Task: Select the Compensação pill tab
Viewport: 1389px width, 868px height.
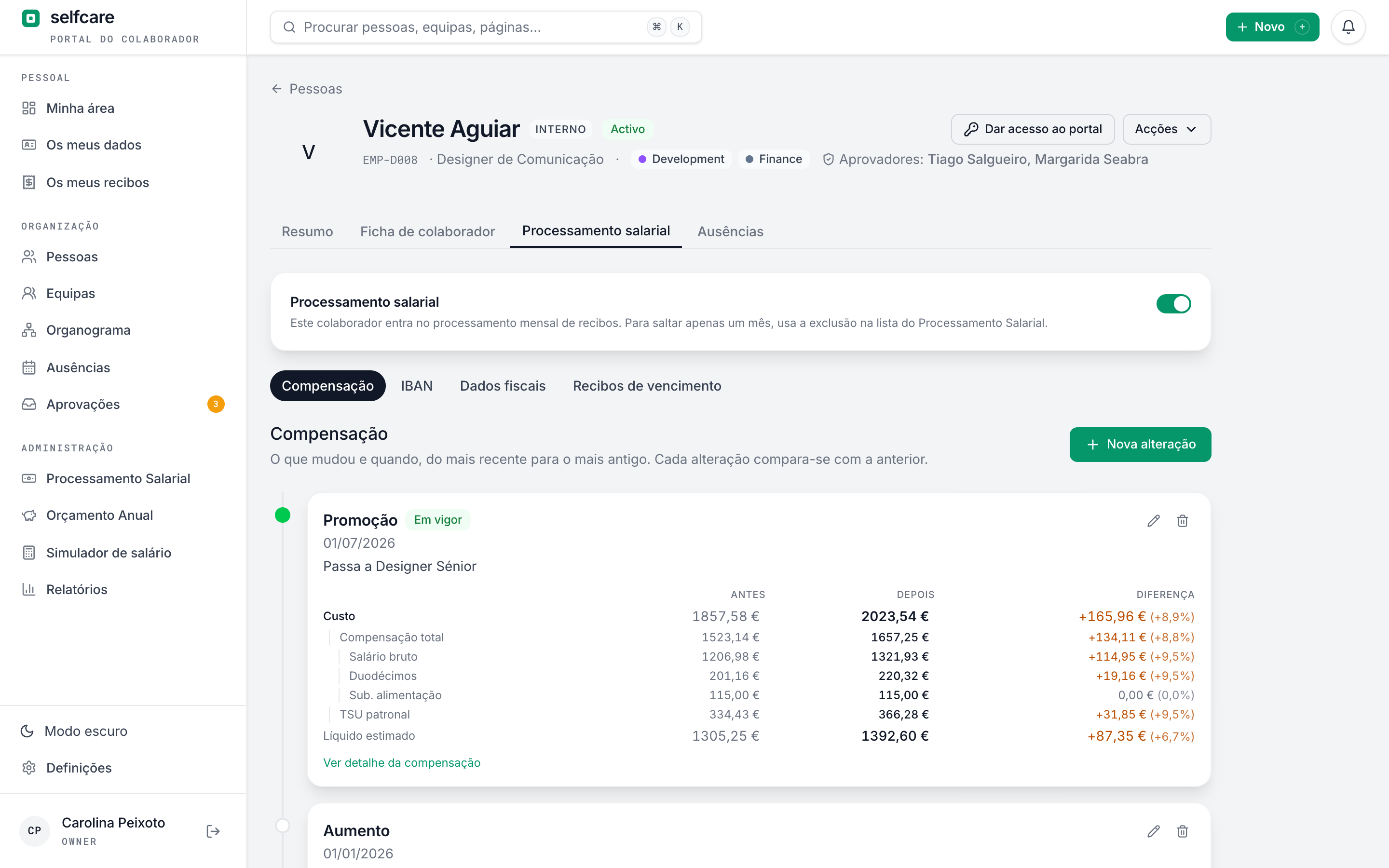Action: point(328,386)
